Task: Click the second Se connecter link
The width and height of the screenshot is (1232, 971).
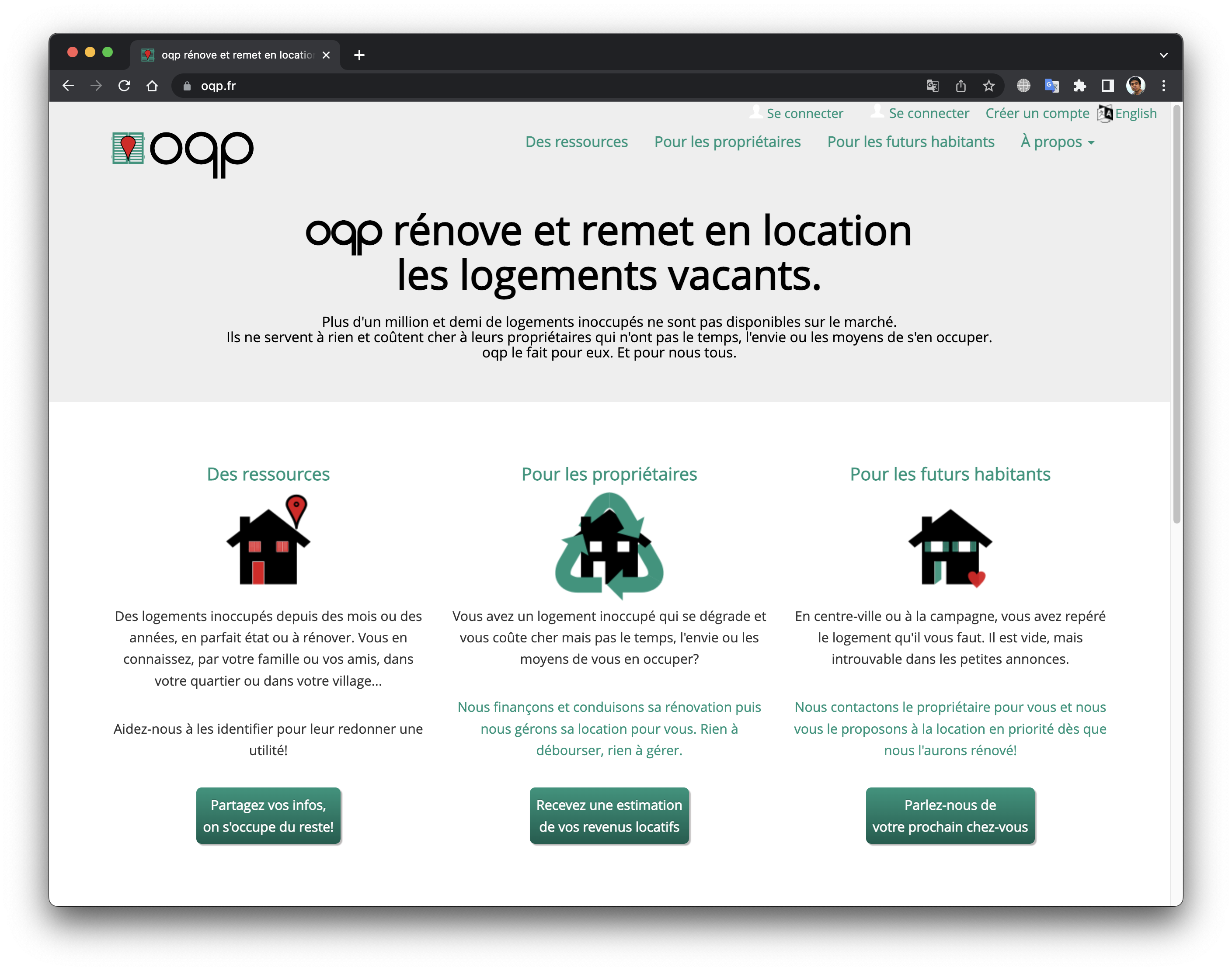Action: pos(920,113)
